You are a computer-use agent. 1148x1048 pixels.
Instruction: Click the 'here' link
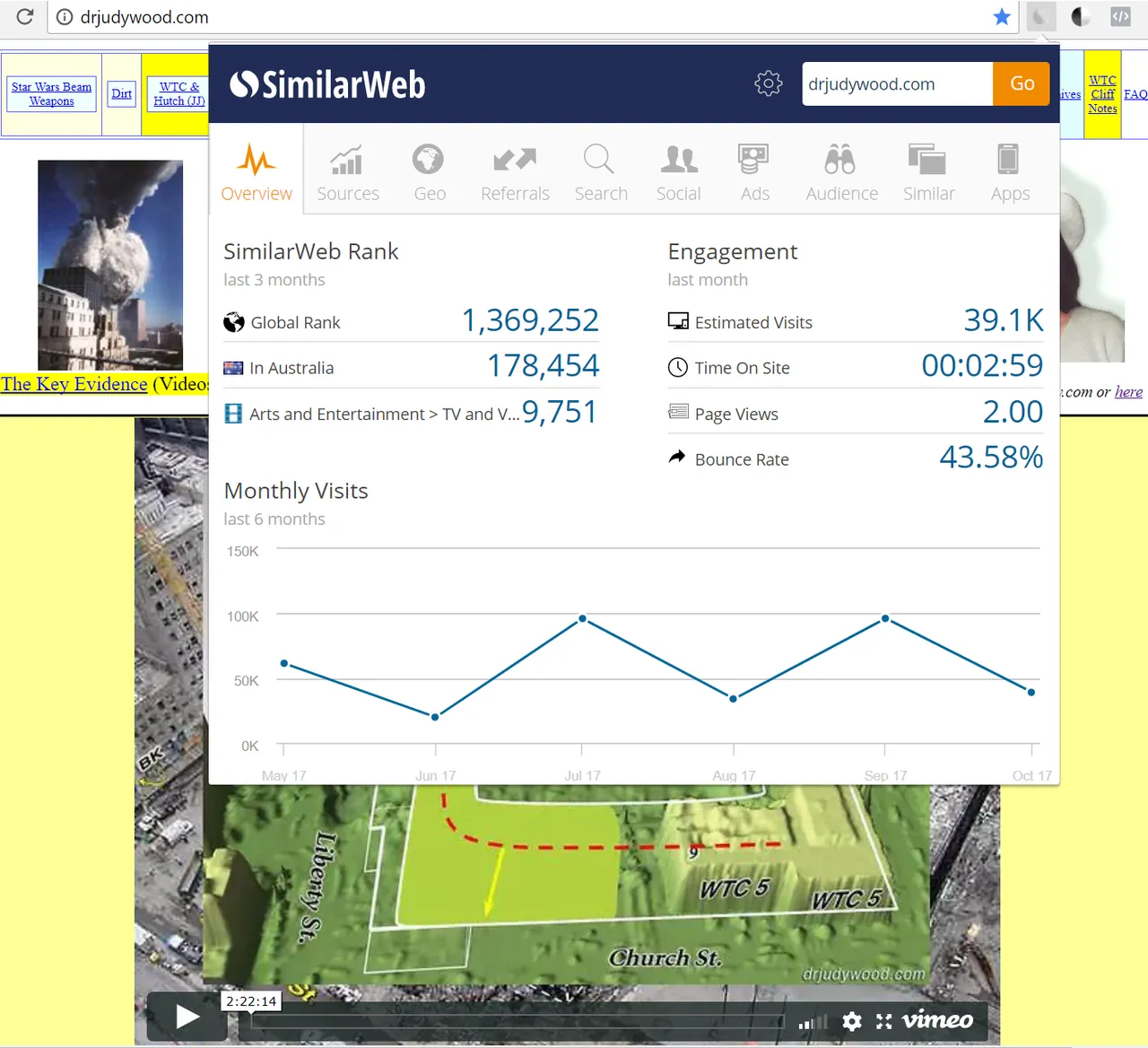tap(1128, 392)
